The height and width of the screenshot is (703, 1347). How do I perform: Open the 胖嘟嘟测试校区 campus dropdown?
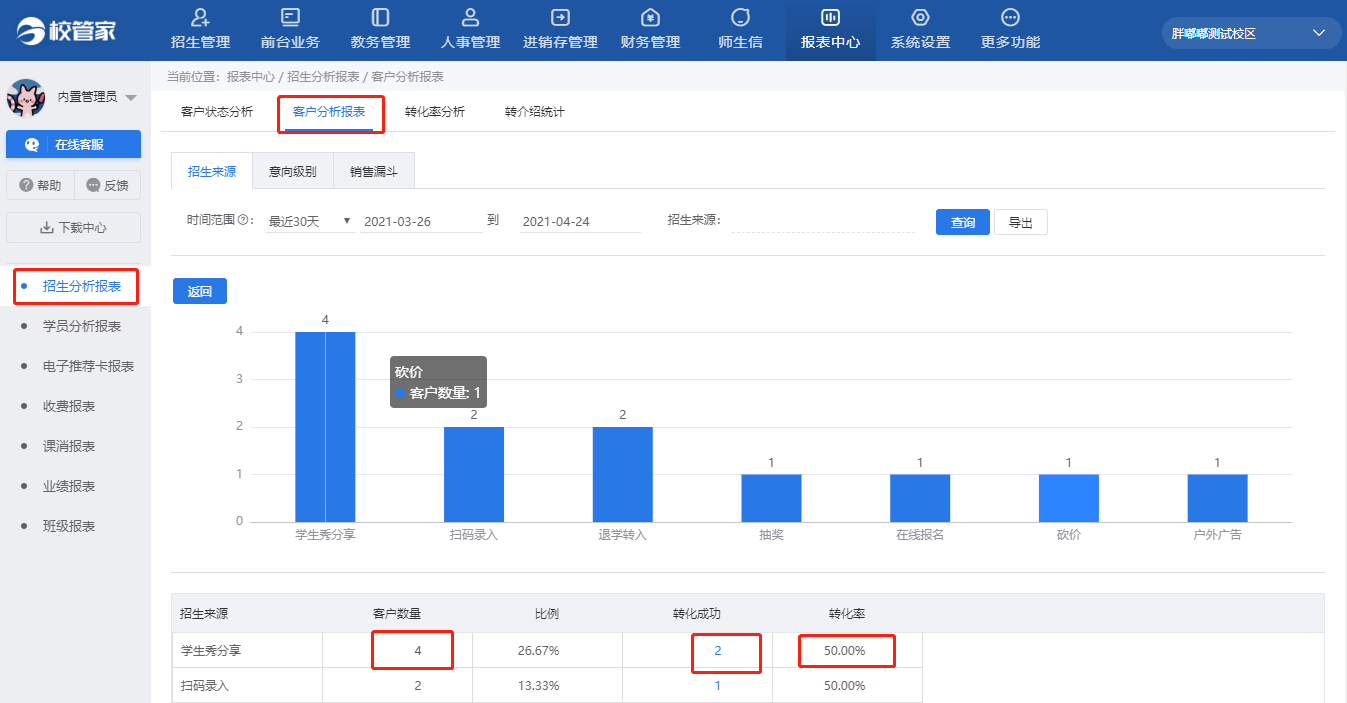1250,33
